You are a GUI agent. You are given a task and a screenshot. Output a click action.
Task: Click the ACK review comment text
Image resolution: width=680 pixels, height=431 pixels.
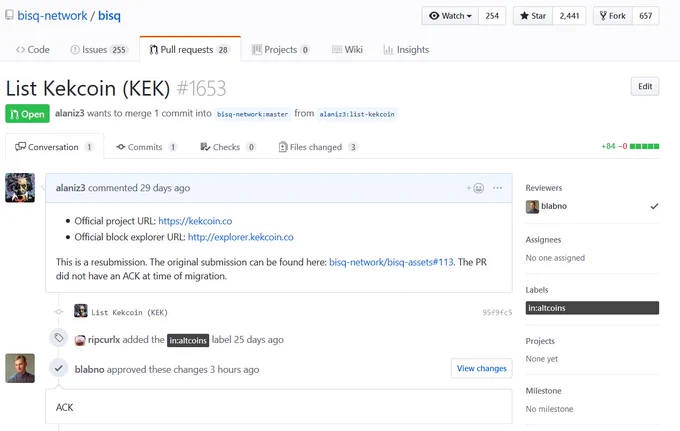[65, 407]
